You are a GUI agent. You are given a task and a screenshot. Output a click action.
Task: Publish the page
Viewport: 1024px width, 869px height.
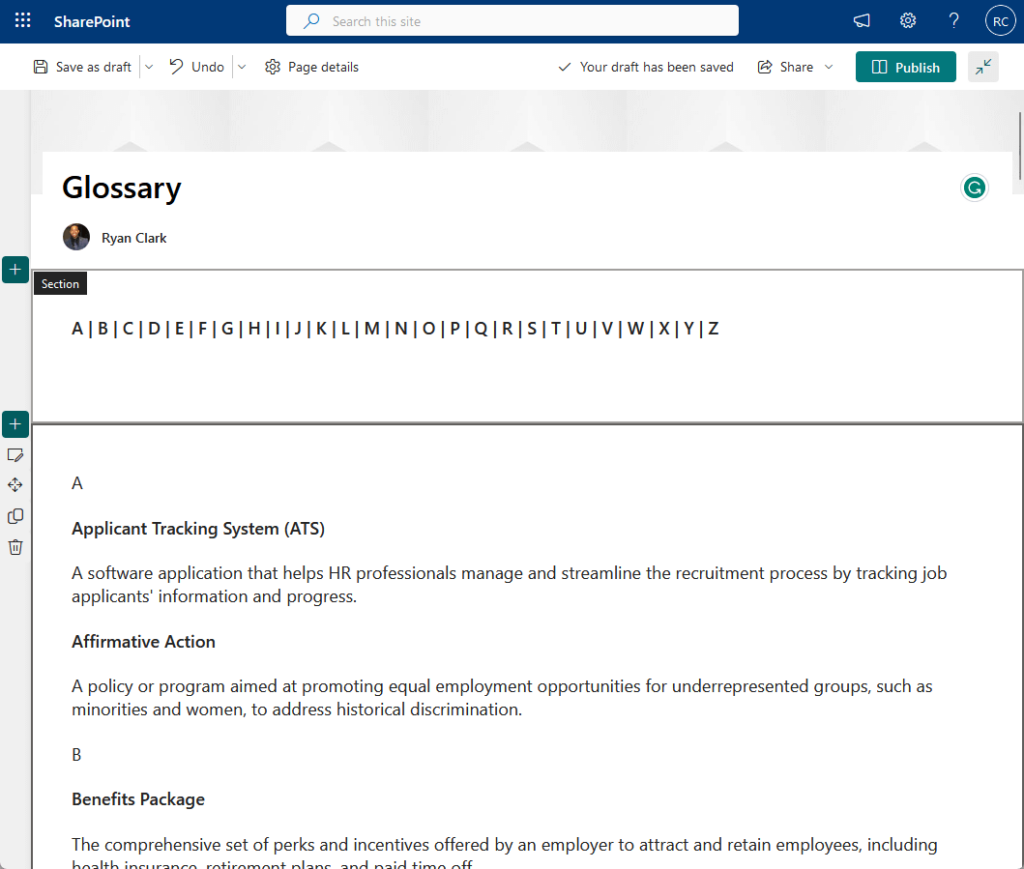tap(905, 67)
